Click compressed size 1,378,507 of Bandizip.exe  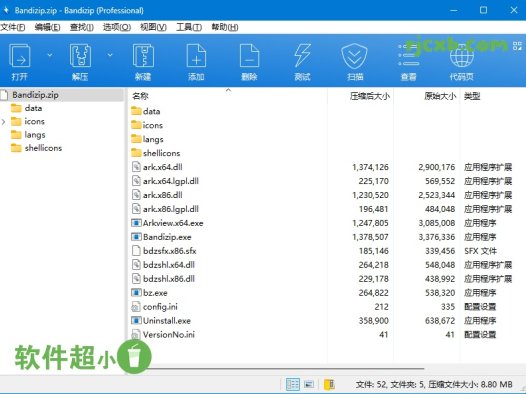pyautogui.click(x=370, y=237)
